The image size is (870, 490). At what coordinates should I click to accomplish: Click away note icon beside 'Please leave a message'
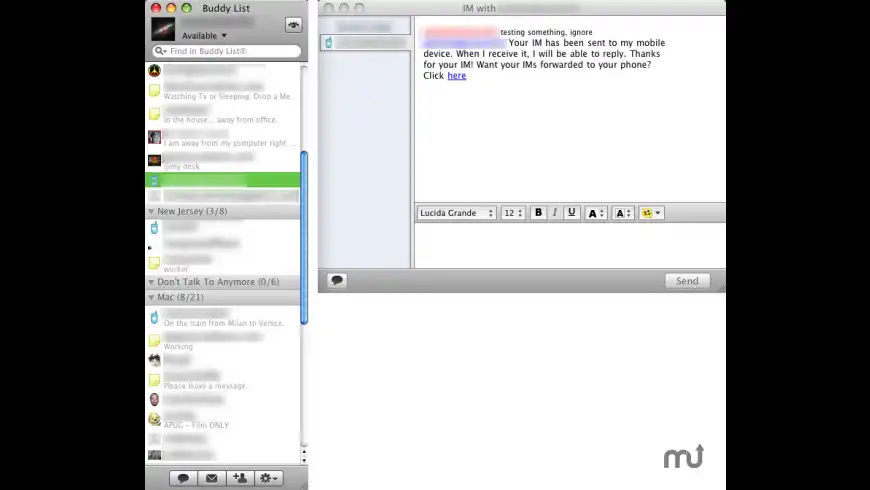tap(154, 380)
